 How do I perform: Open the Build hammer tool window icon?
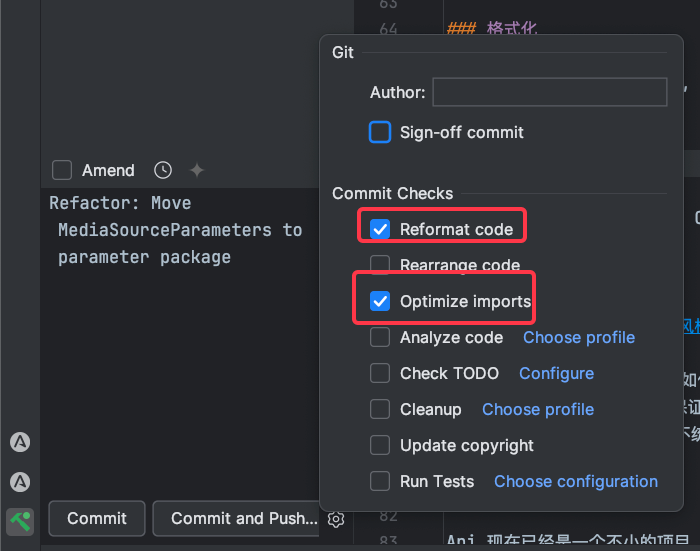pyautogui.click(x=20, y=521)
